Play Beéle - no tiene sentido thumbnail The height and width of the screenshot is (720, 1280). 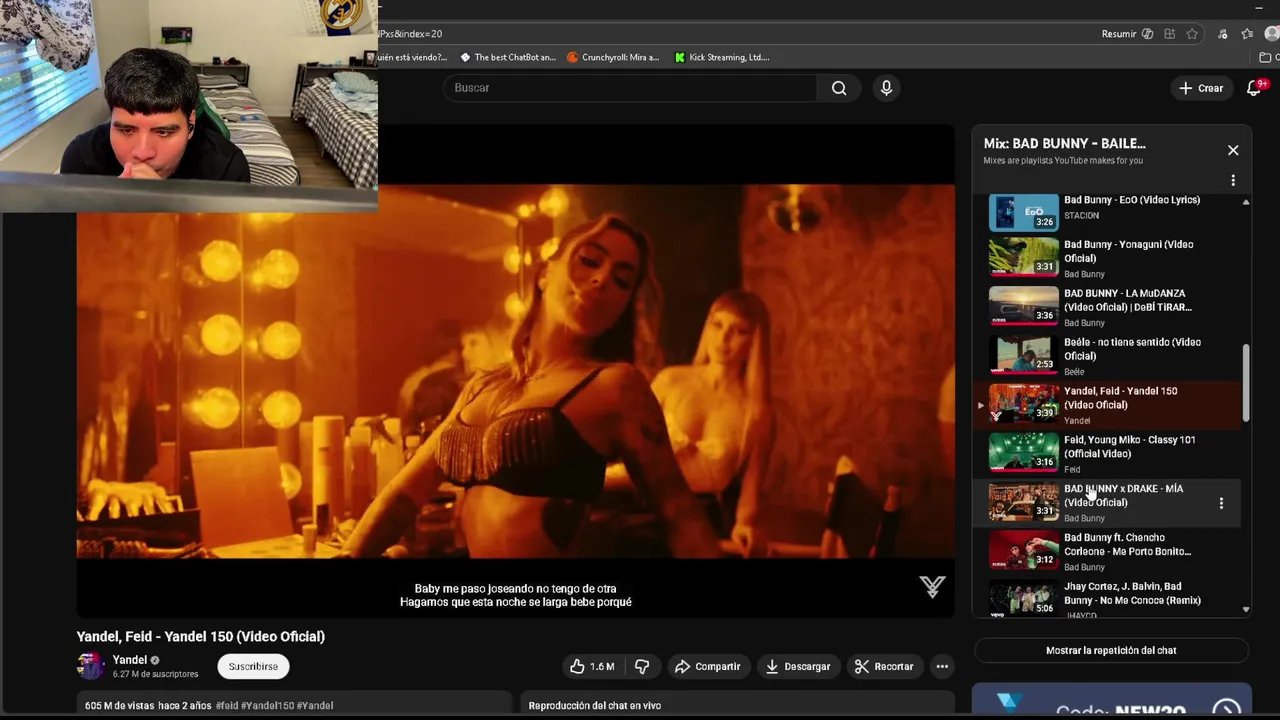(x=1023, y=354)
